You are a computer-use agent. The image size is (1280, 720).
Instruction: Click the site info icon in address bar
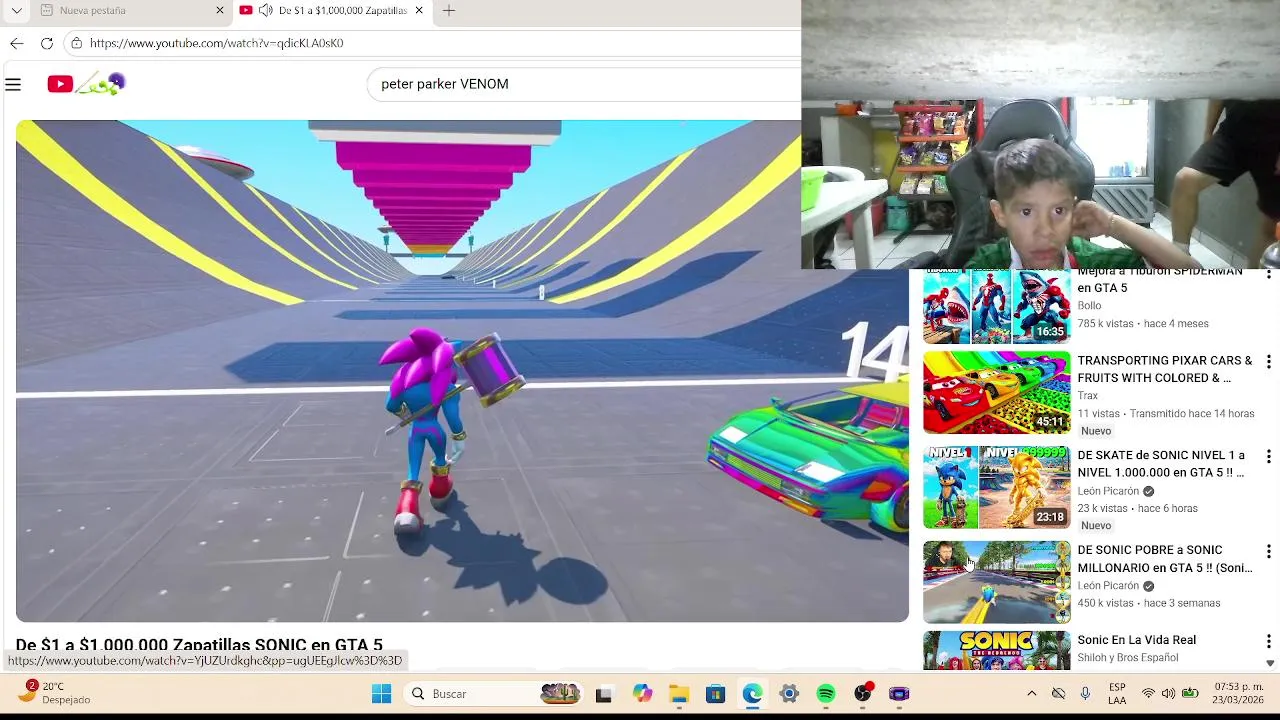pos(76,43)
